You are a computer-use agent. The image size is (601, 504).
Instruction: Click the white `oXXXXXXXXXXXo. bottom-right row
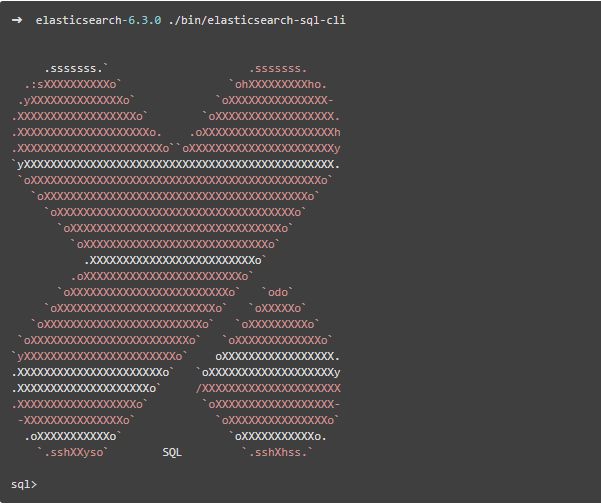tap(278, 436)
